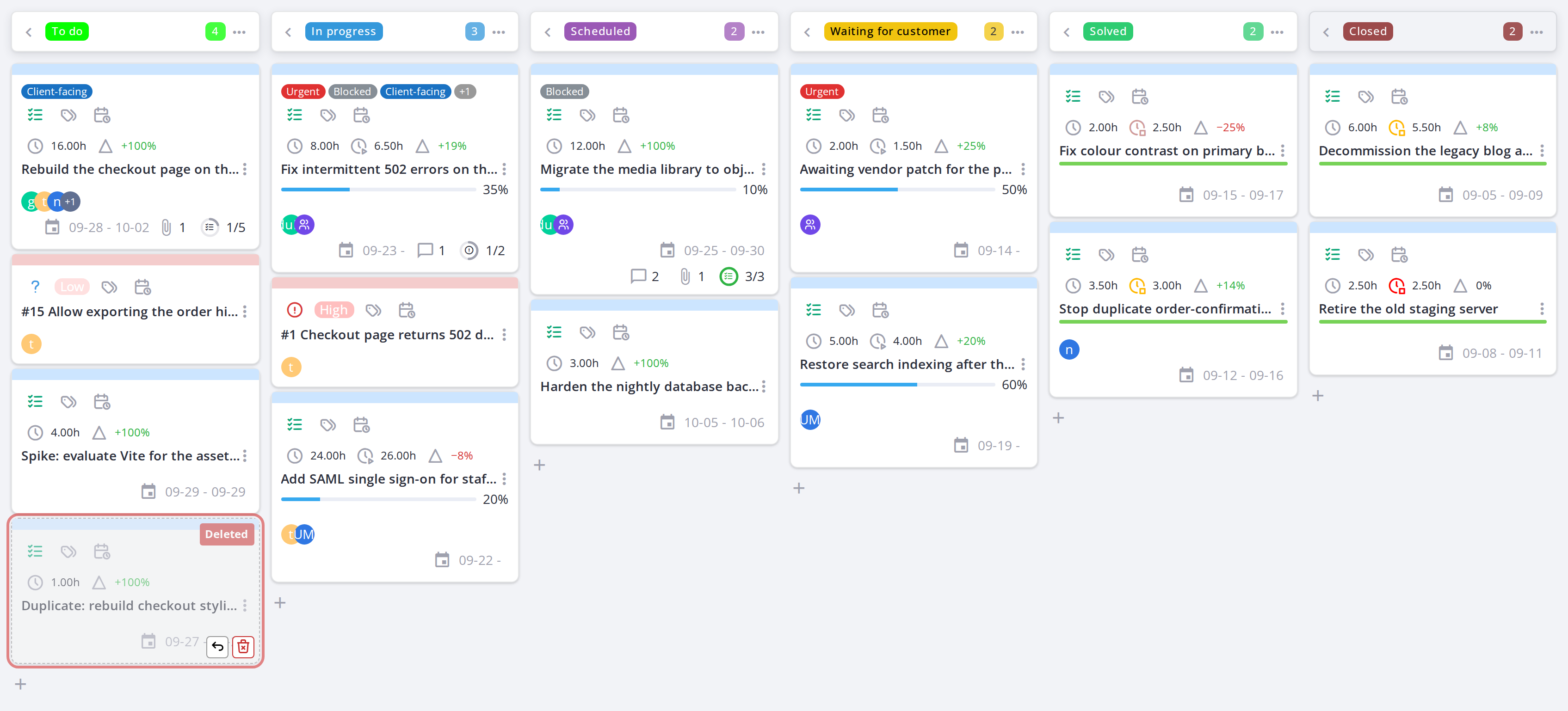The height and width of the screenshot is (711, 1568).
Task: Add a card to Waiting for customer column
Action: coord(799,488)
